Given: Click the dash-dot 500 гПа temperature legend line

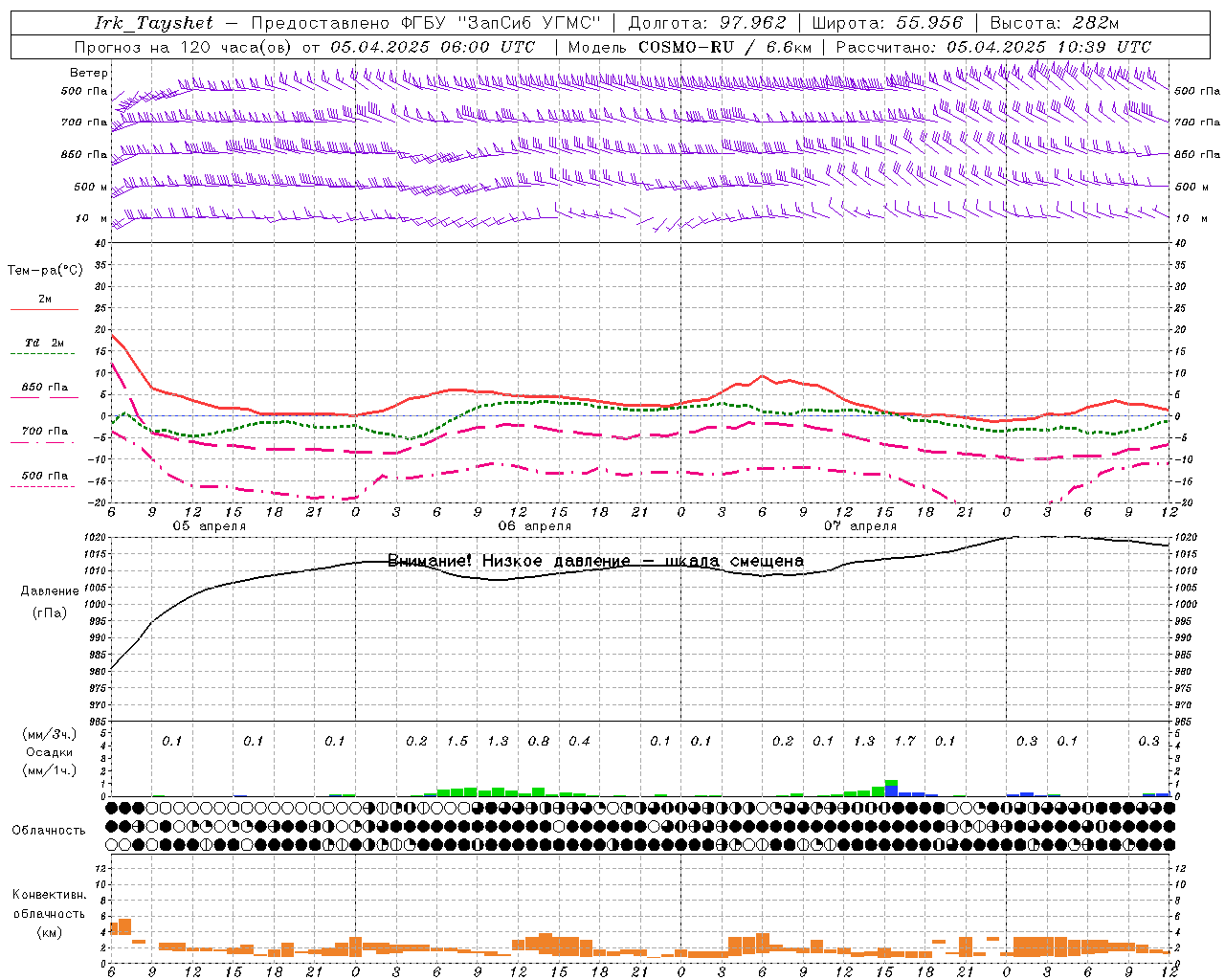Looking at the screenshot, I should (x=42, y=487).
